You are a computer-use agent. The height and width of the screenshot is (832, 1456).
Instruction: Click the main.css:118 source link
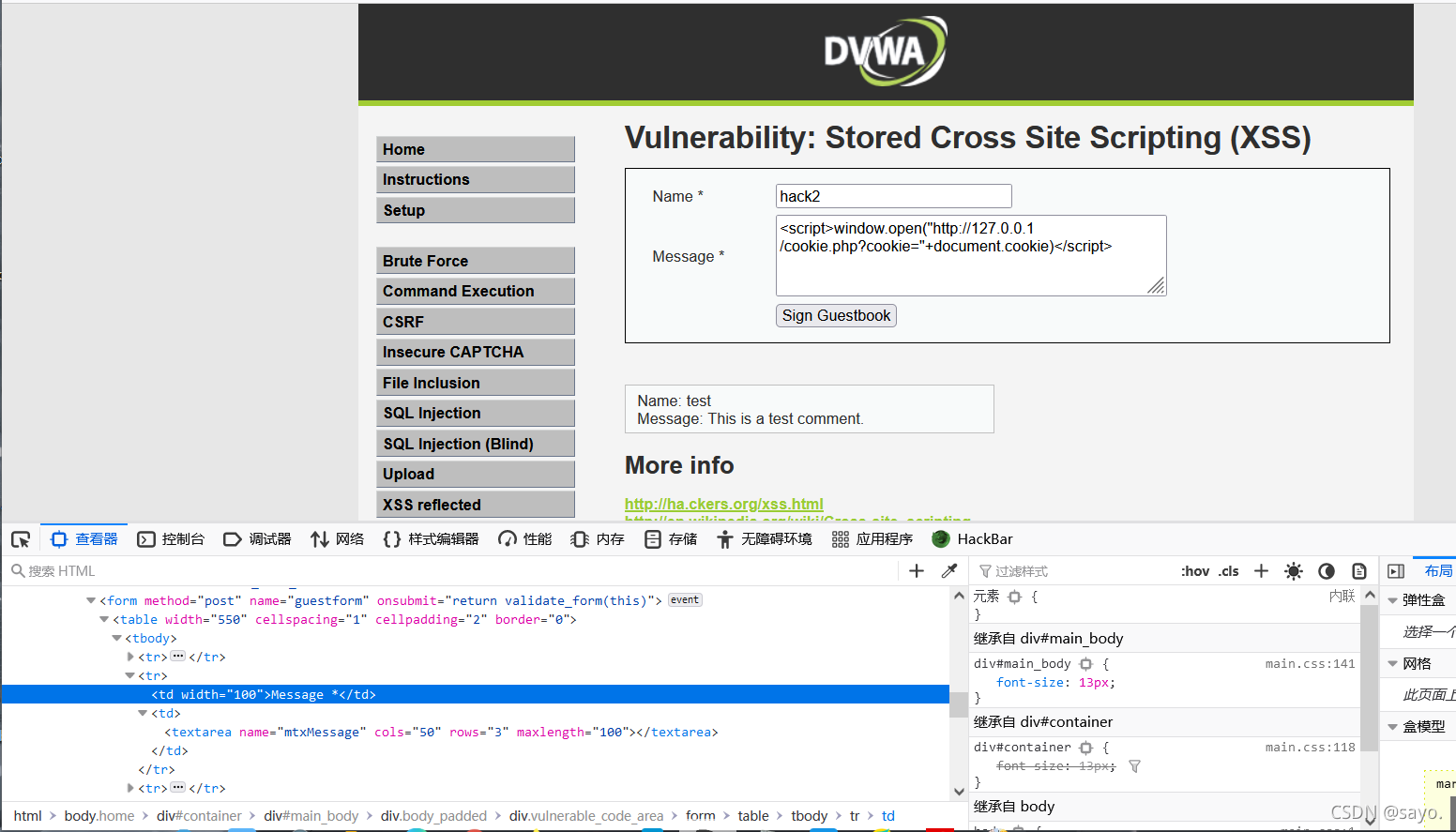pyautogui.click(x=1310, y=748)
